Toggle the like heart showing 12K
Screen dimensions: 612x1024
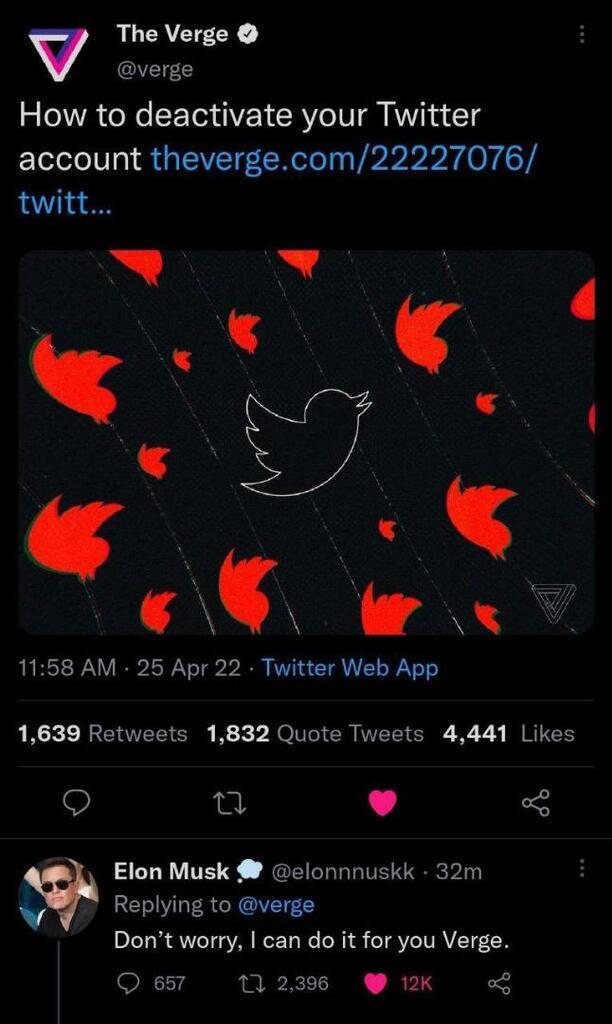click(x=397, y=983)
